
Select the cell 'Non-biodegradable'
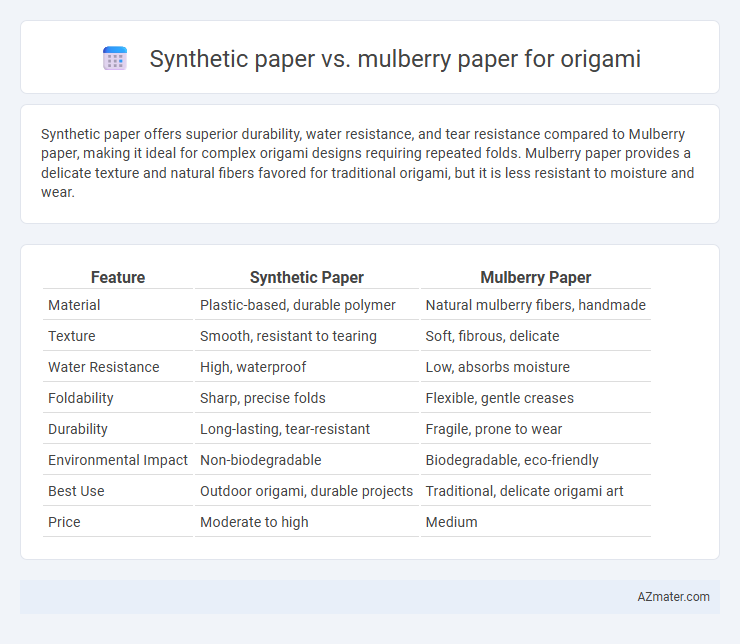click(x=261, y=460)
